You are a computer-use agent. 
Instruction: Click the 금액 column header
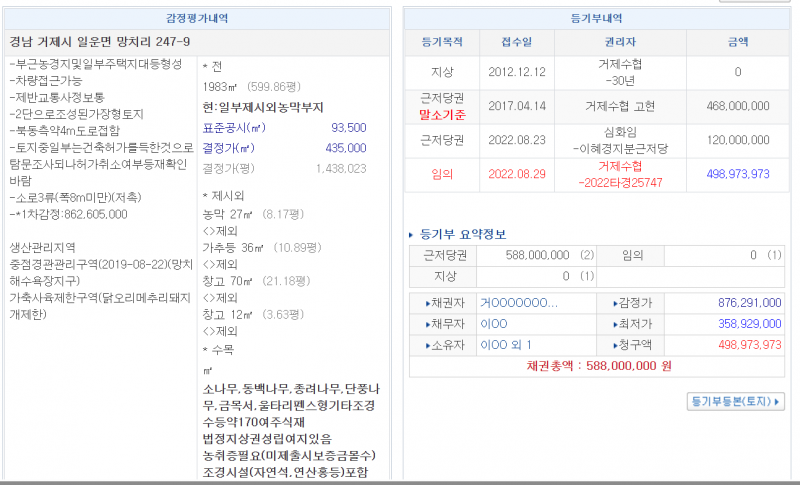pyautogui.click(x=737, y=42)
